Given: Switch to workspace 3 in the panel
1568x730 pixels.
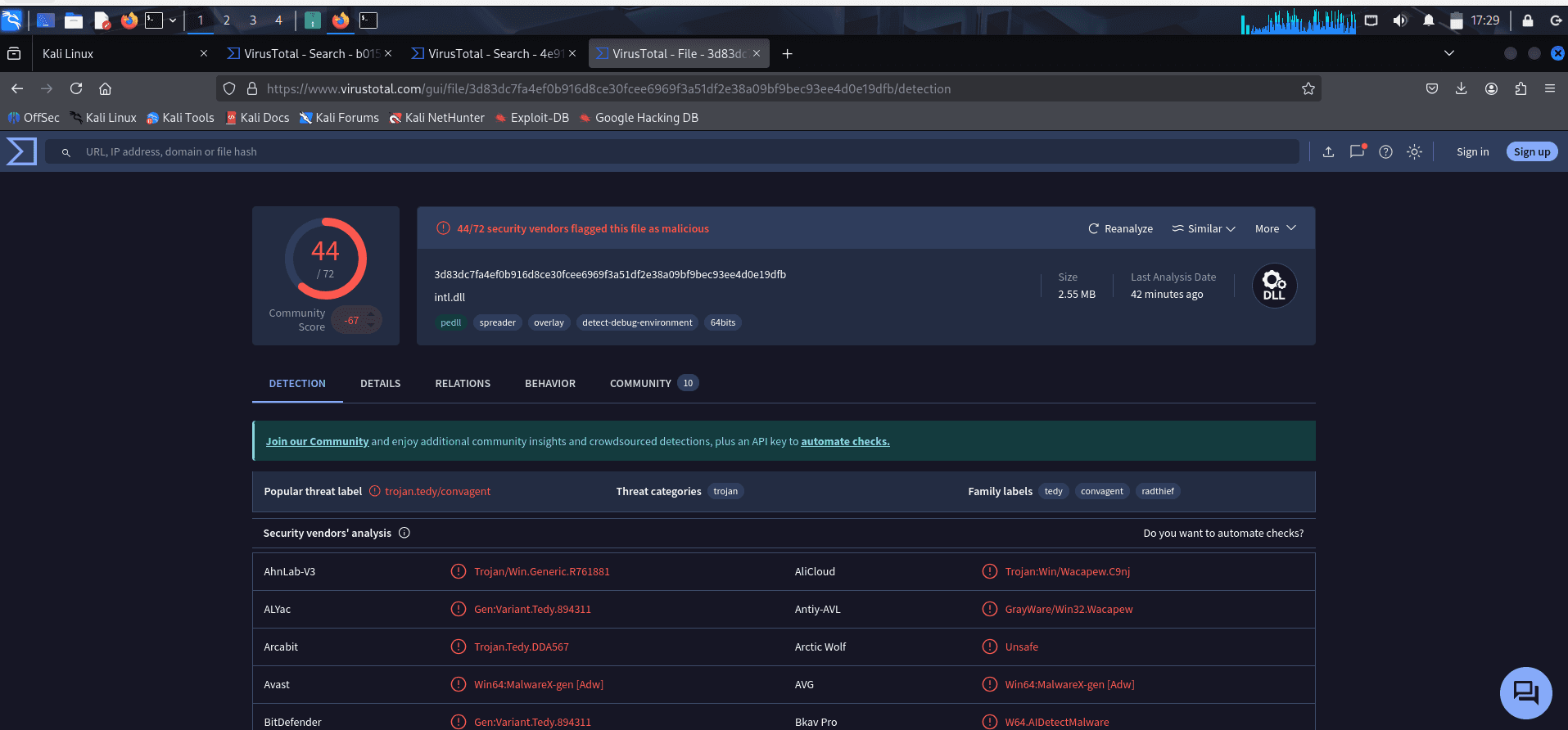Looking at the screenshot, I should pyautogui.click(x=253, y=20).
